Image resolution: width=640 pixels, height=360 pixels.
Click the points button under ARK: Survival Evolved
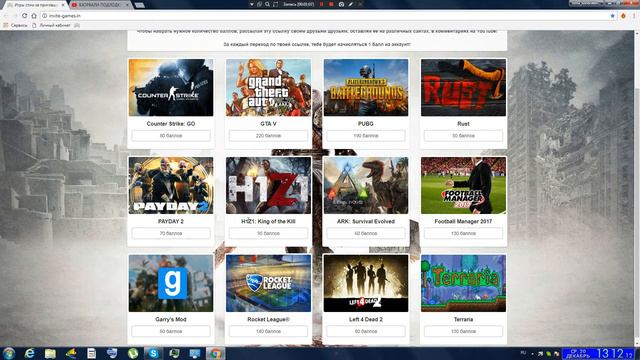click(366, 233)
